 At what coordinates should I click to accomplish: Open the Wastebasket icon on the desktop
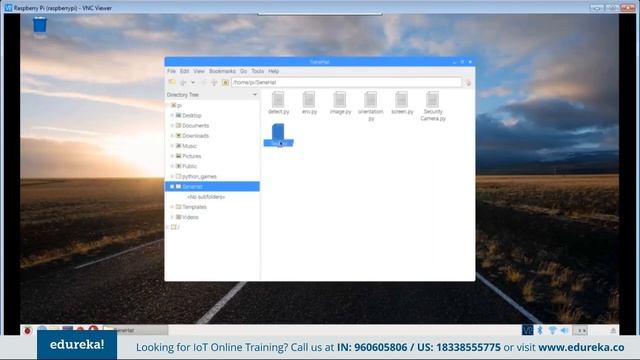pyautogui.click(x=40, y=27)
